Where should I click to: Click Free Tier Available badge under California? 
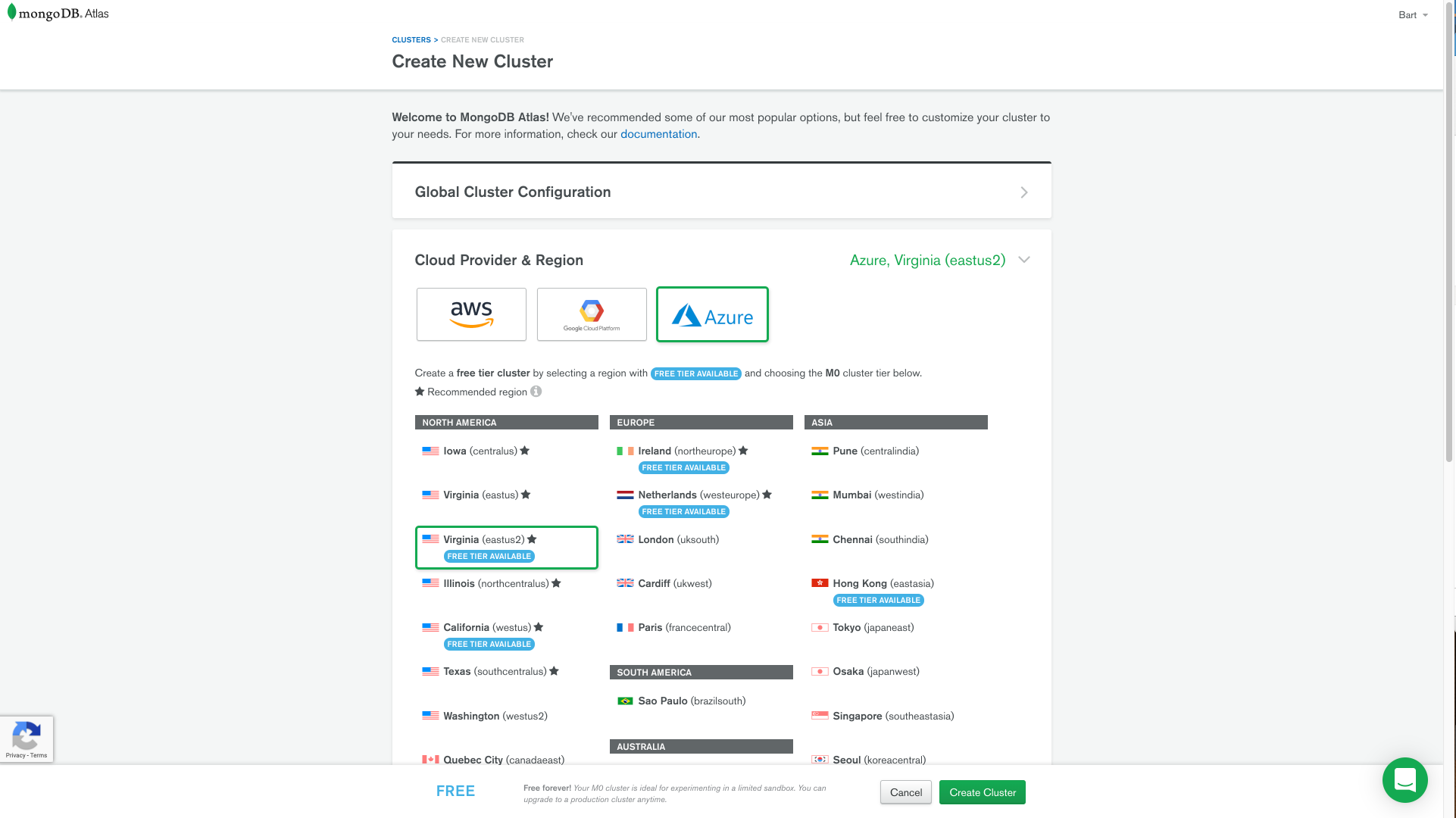[489, 645]
